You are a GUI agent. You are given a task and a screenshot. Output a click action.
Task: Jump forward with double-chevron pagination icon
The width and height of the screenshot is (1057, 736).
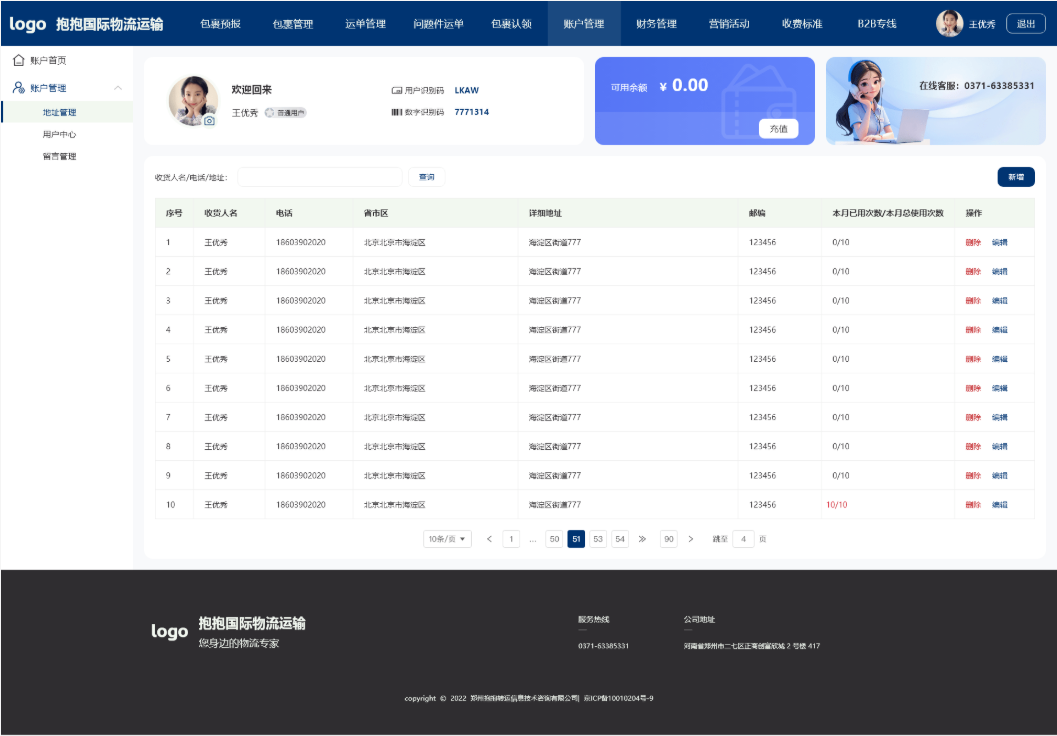tap(642, 539)
